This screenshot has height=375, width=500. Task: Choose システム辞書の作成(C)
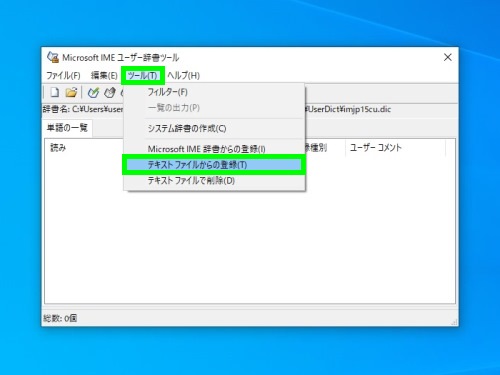tap(214, 128)
